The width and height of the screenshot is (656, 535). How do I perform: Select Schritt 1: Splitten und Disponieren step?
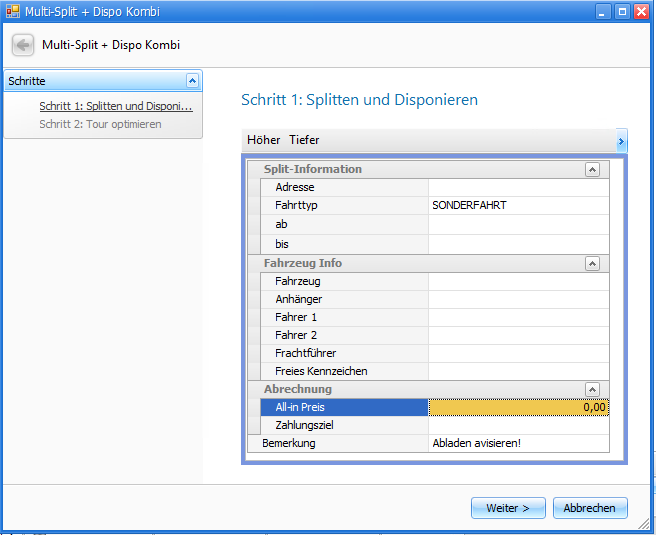click(115, 106)
